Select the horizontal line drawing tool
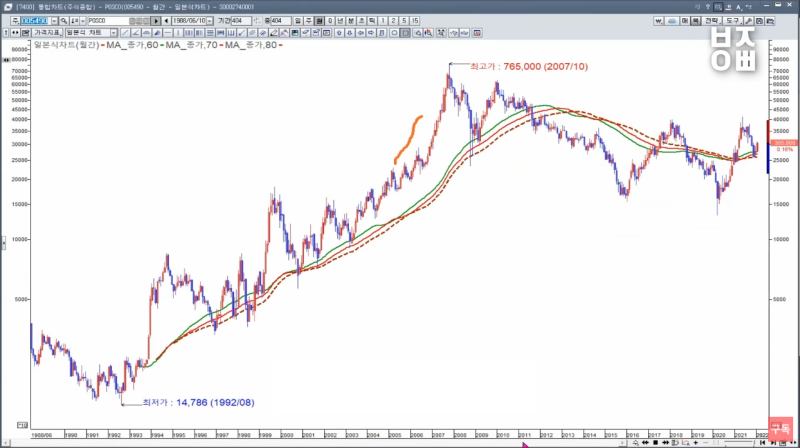This screenshot has width=800, height=448. pos(168,33)
